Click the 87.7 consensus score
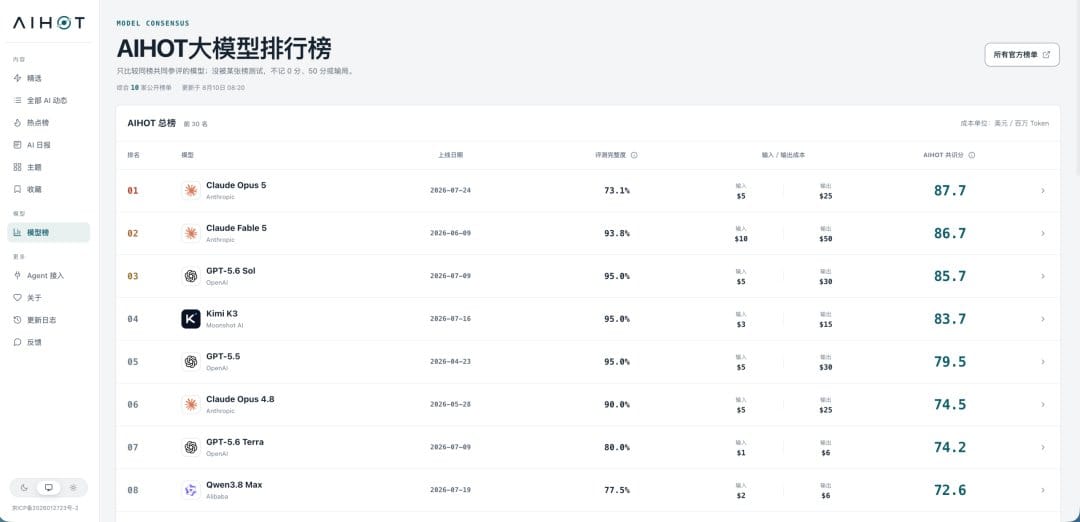Image resolution: width=1080 pixels, height=522 pixels. click(x=950, y=191)
